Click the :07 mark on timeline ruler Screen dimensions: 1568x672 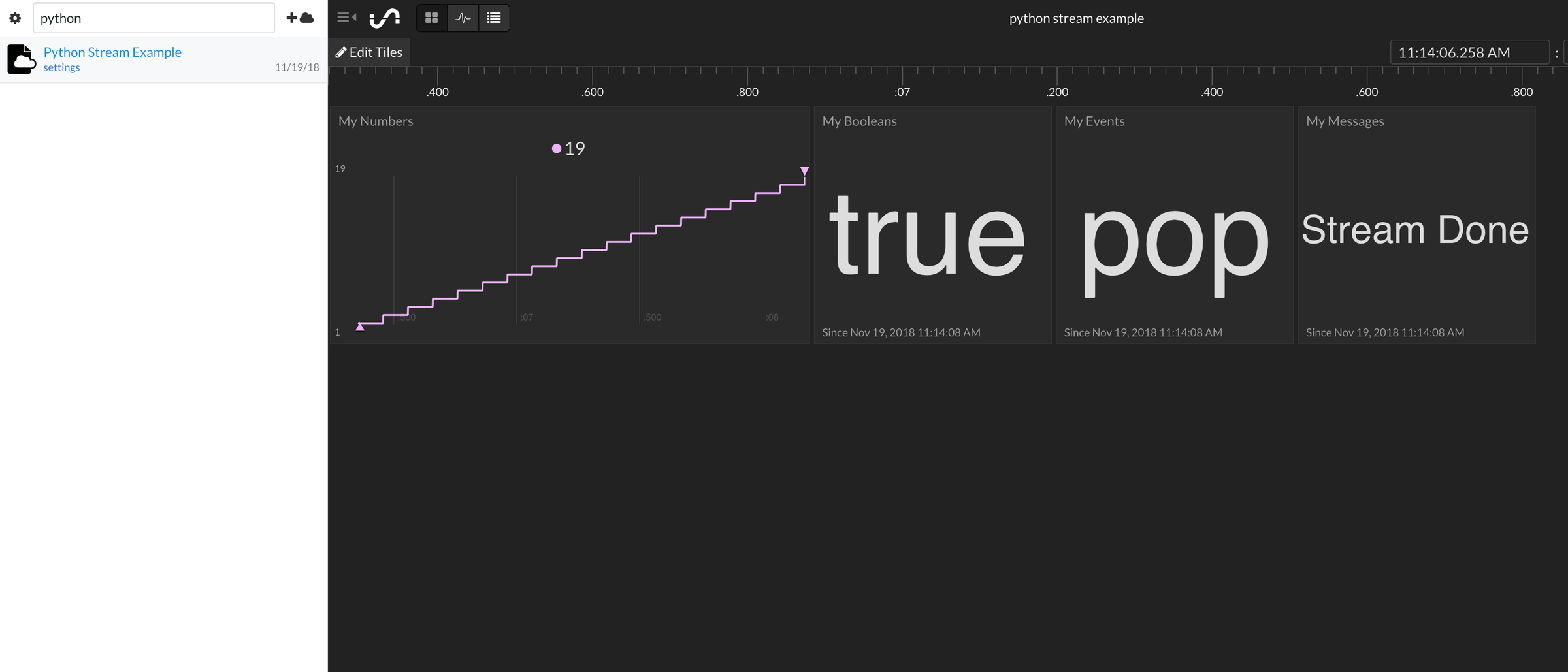click(902, 92)
